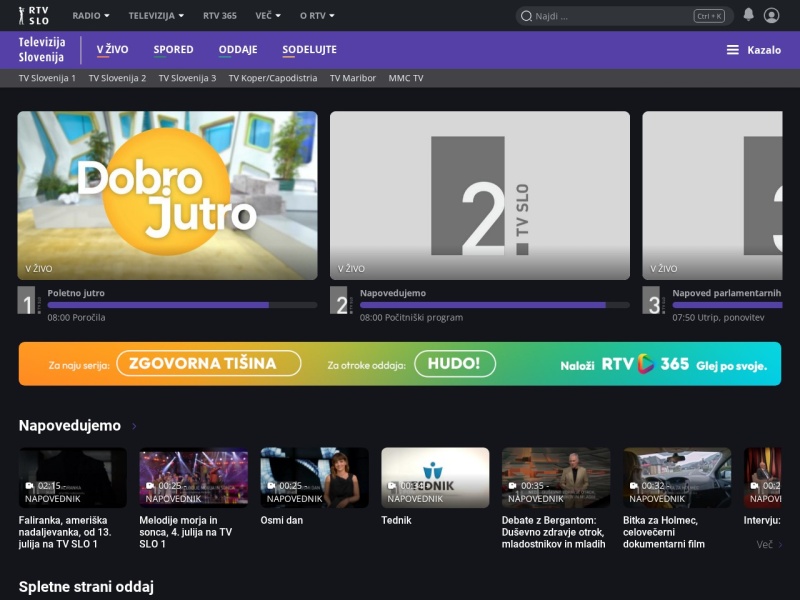Click the arrow next to Napovedujemo heading
Image resolution: width=800 pixels, height=600 pixels.
tap(134, 426)
